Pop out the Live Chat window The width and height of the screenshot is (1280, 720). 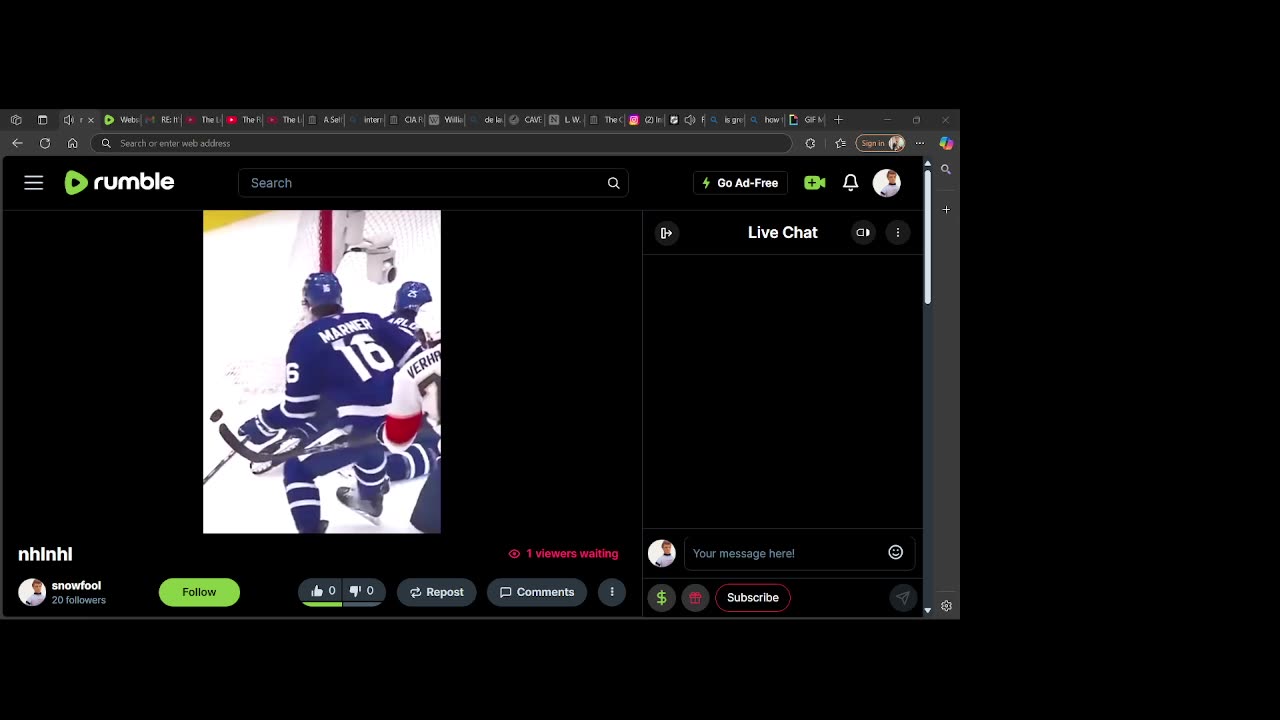[x=863, y=233]
